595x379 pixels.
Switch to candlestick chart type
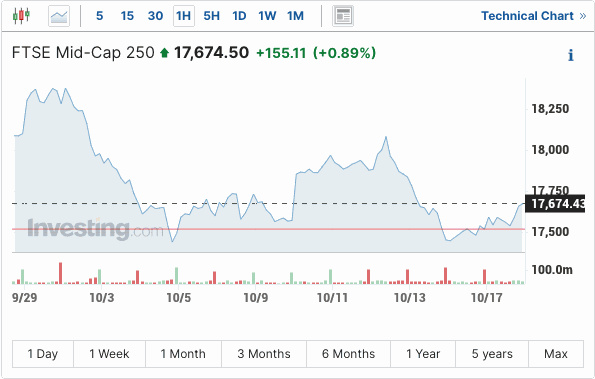pos(21,16)
